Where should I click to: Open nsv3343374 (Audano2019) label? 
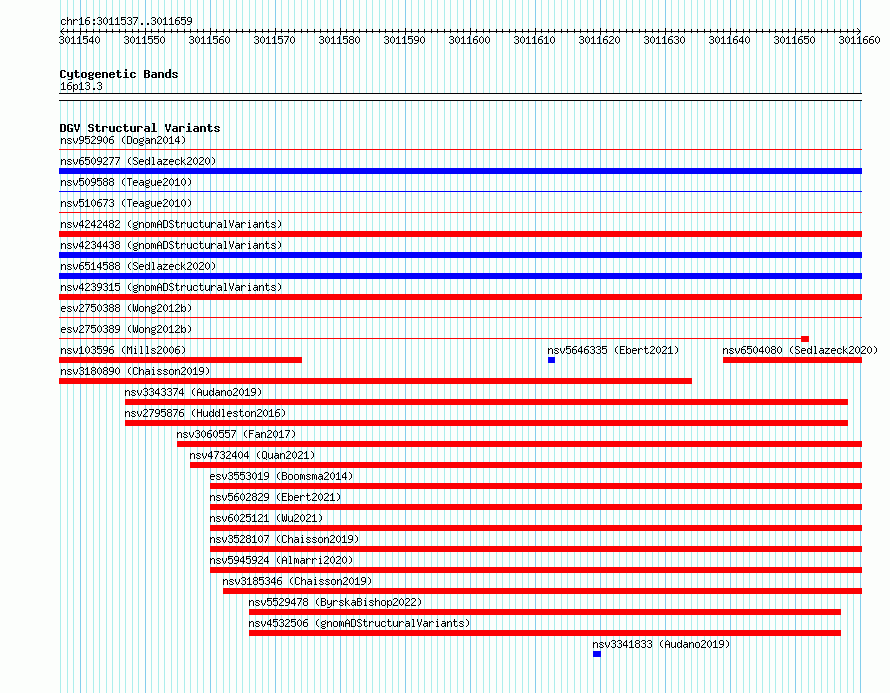(194, 392)
